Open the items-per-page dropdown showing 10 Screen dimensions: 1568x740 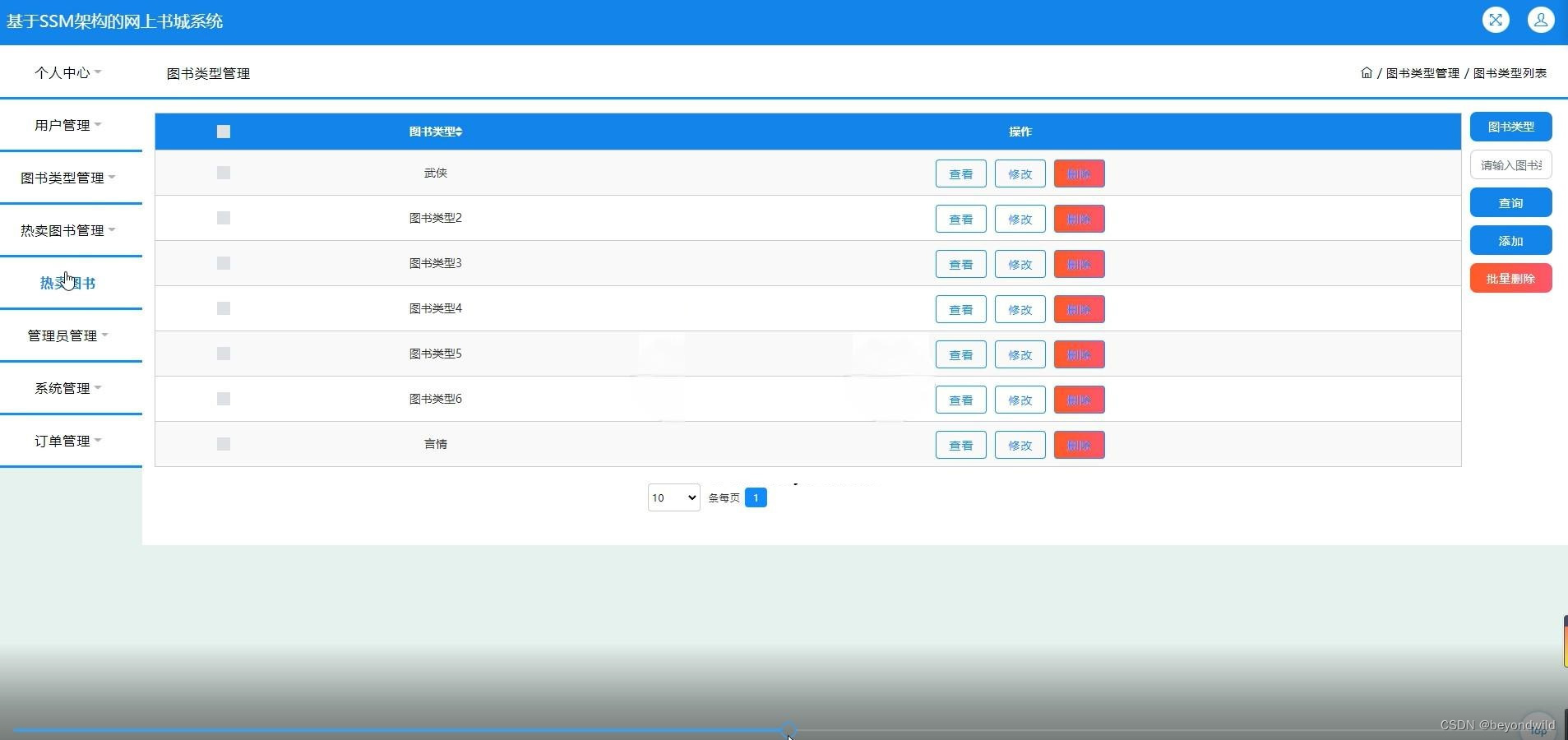click(673, 497)
